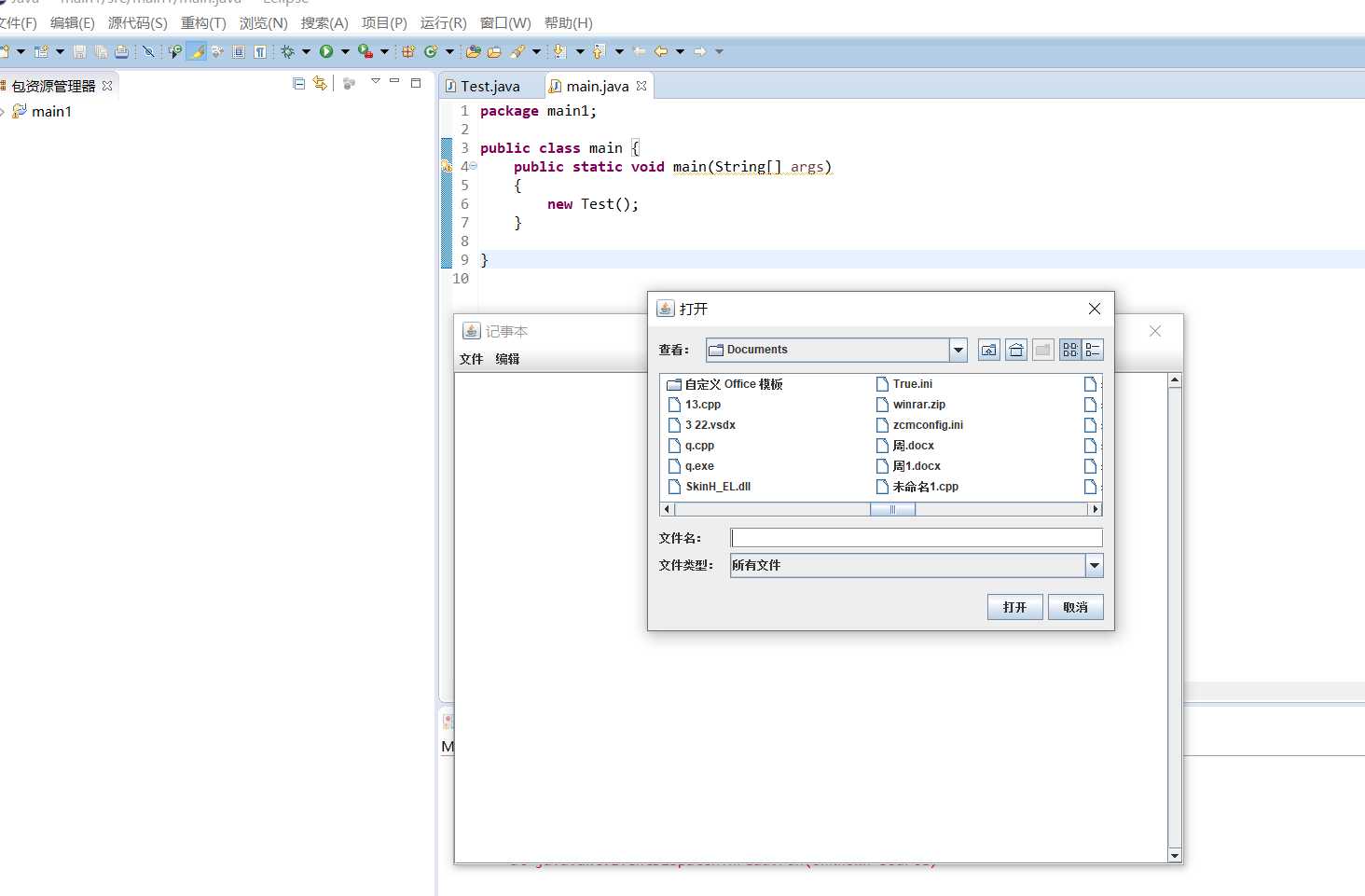Click the Debug bug icon

pyautogui.click(x=287, y=52)
